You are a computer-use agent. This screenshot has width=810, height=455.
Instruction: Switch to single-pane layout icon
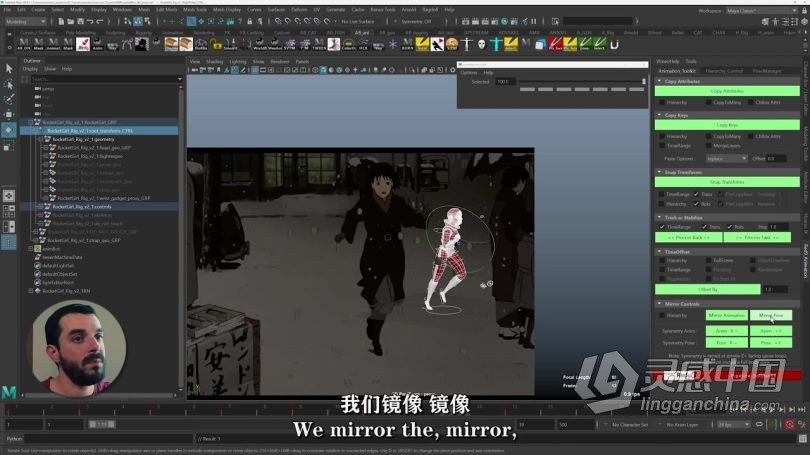click(x=9, y=196)
